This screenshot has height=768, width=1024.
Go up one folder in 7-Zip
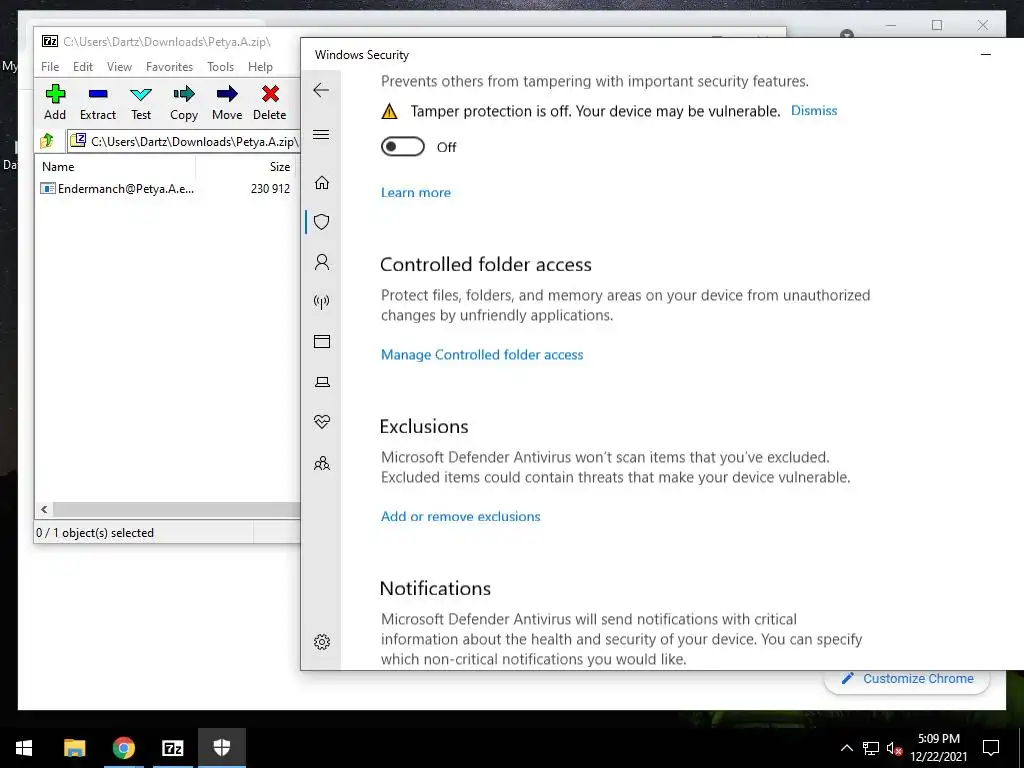47,140
